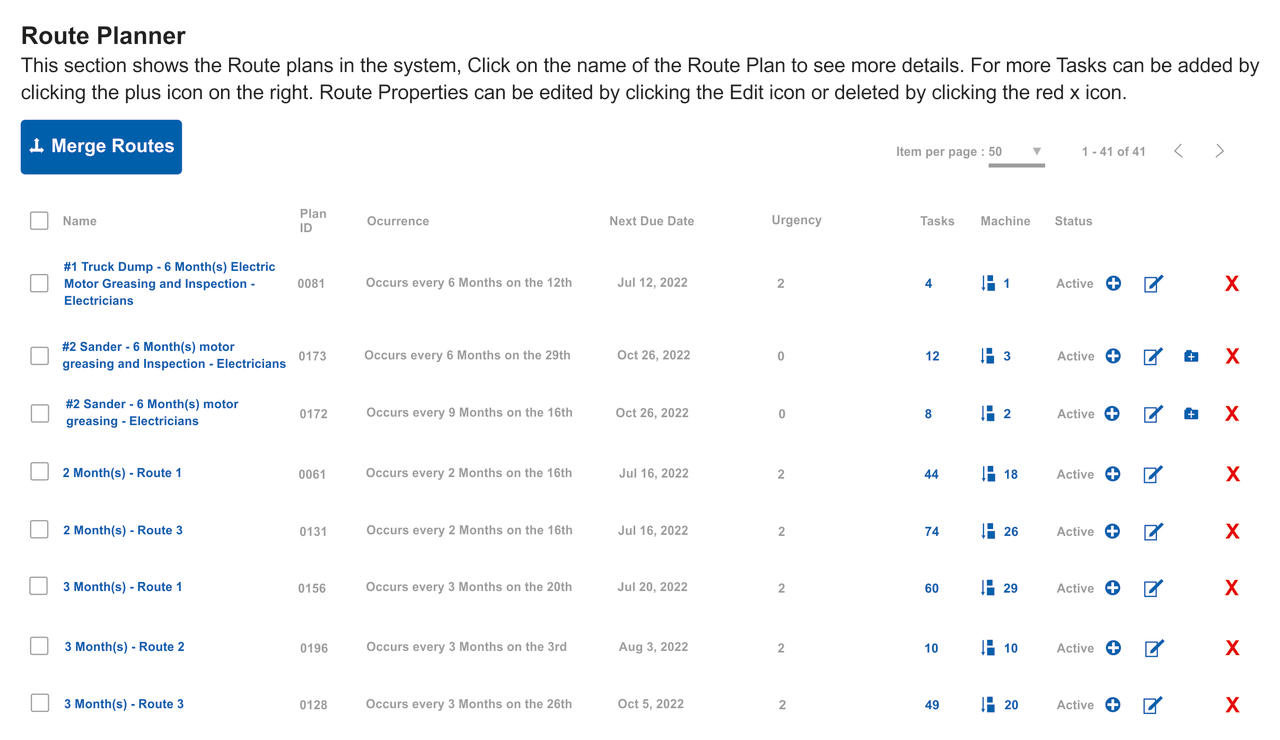1280x740 pixels.
Task: Click plus icon for plan 0173
Action: (x=1113, y=356)
